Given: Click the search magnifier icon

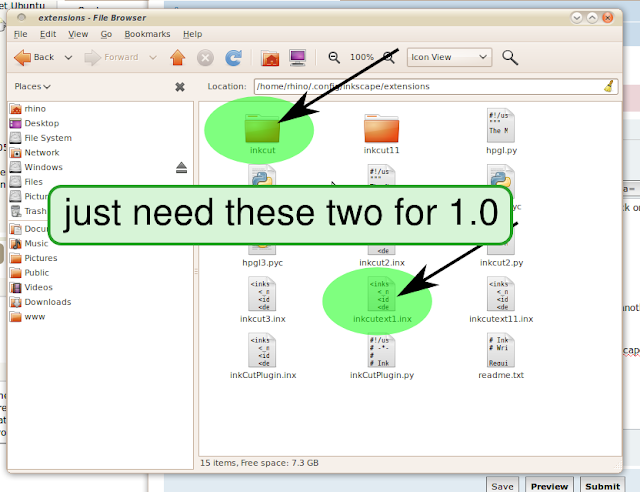Looking at the screenshot, I should [x=510, y=58].
